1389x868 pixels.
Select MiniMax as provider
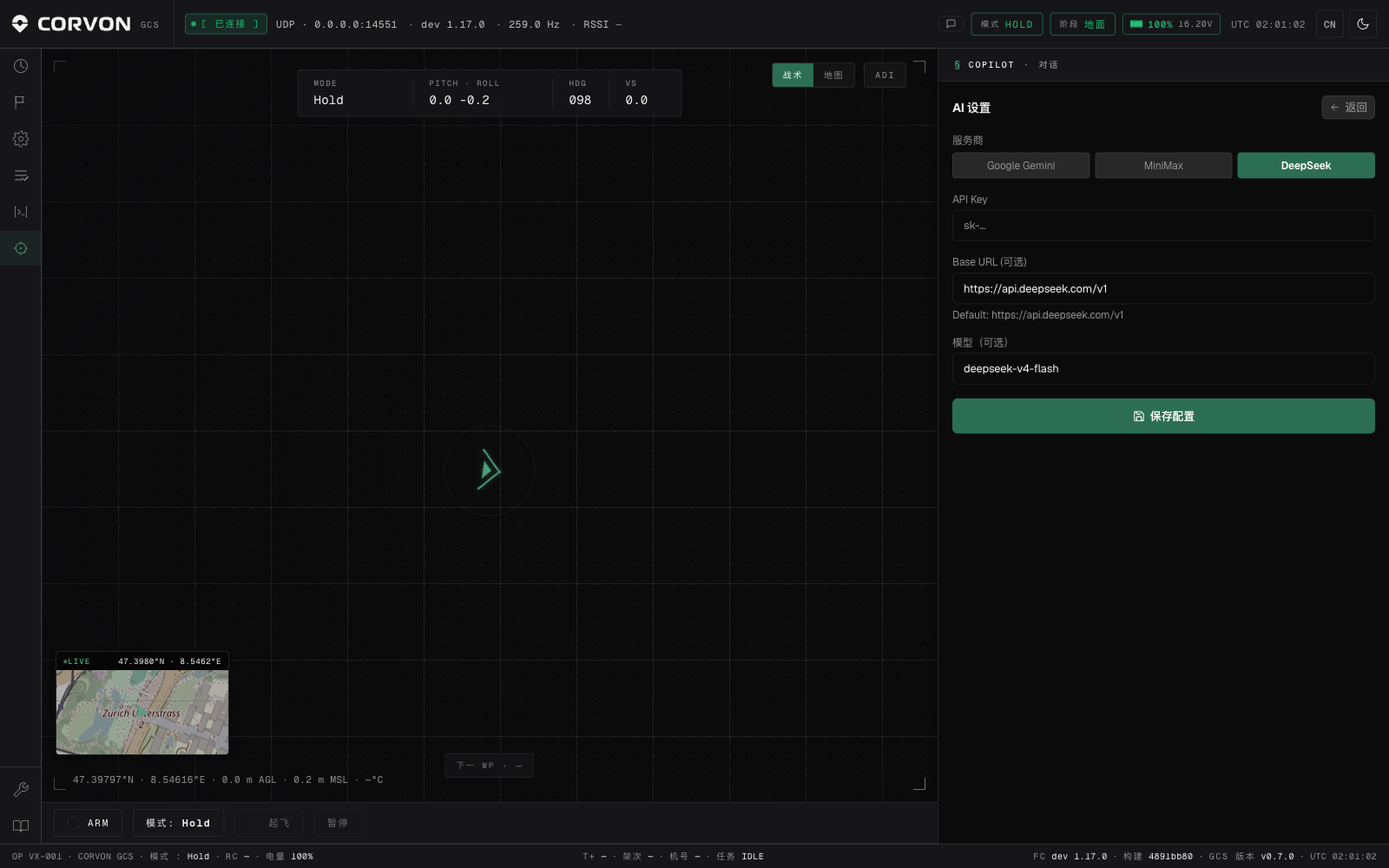tap(1163, 166)
